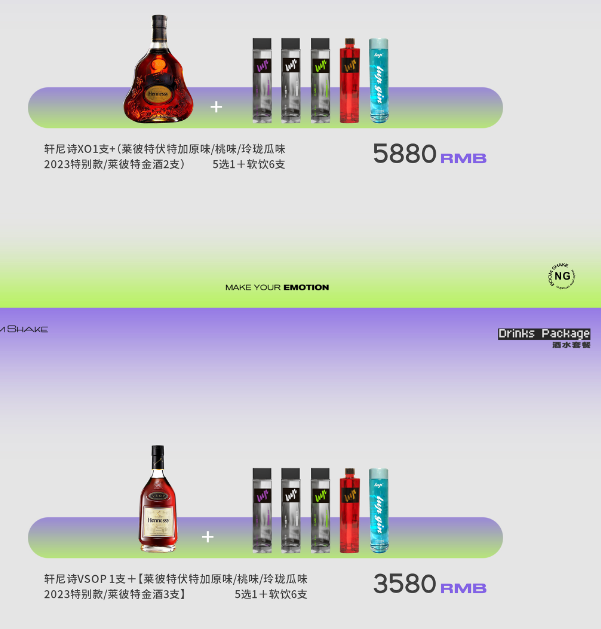Click the Hennessy XO bottle image
This screenshot has width=601, height=629.
[x=158, y=69]
